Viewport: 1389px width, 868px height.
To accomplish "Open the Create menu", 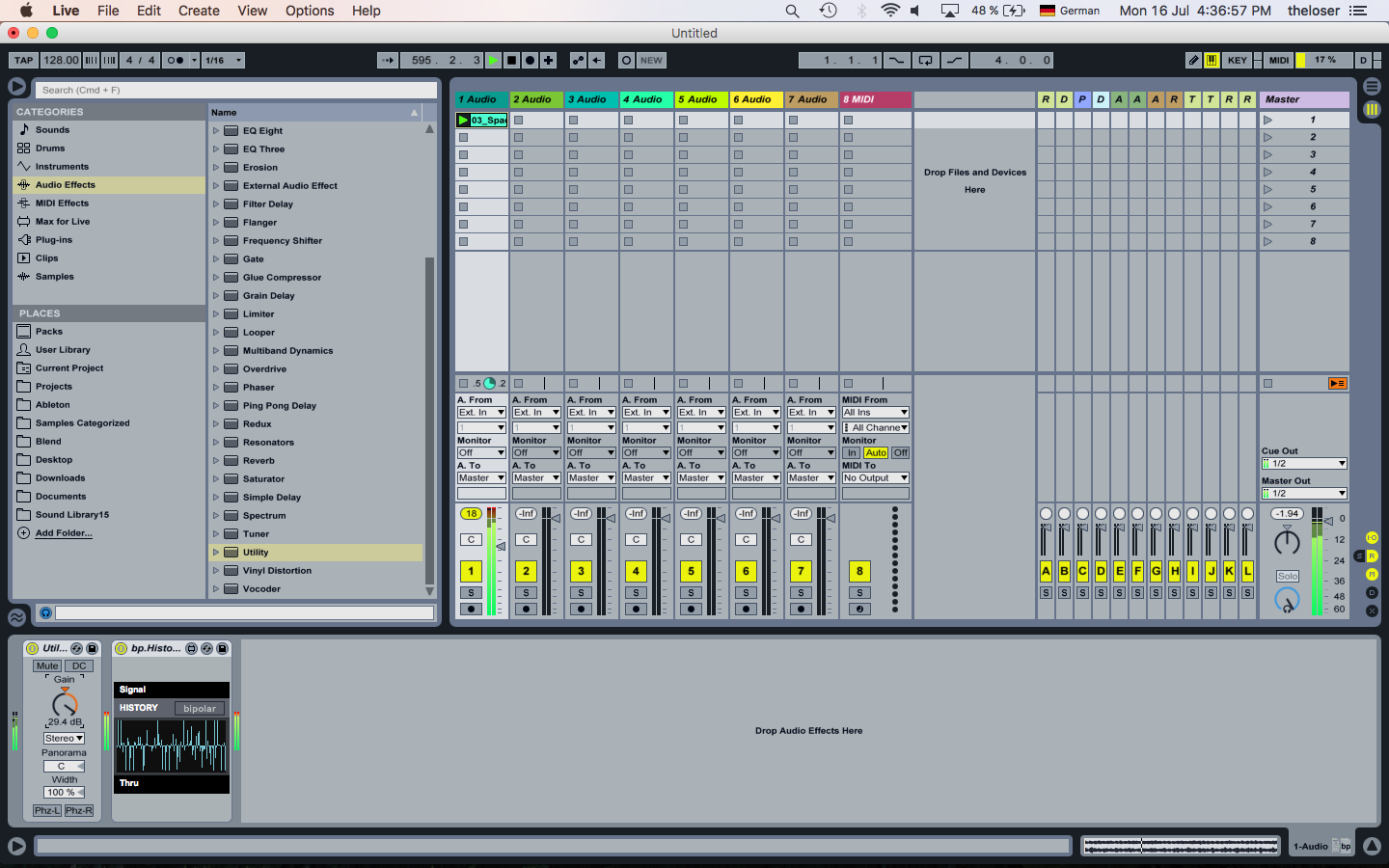I will coord(199,11).
